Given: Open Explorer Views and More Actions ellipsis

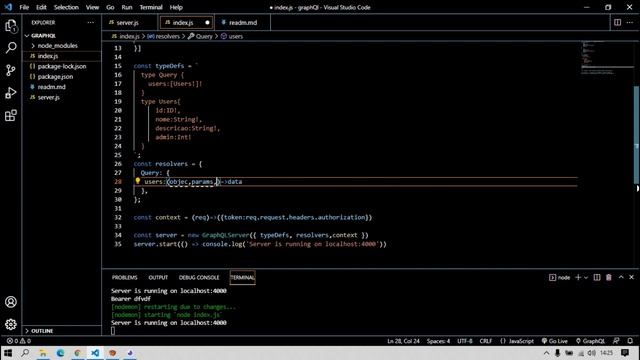Looking at the screenshot, I should point(91,22).
